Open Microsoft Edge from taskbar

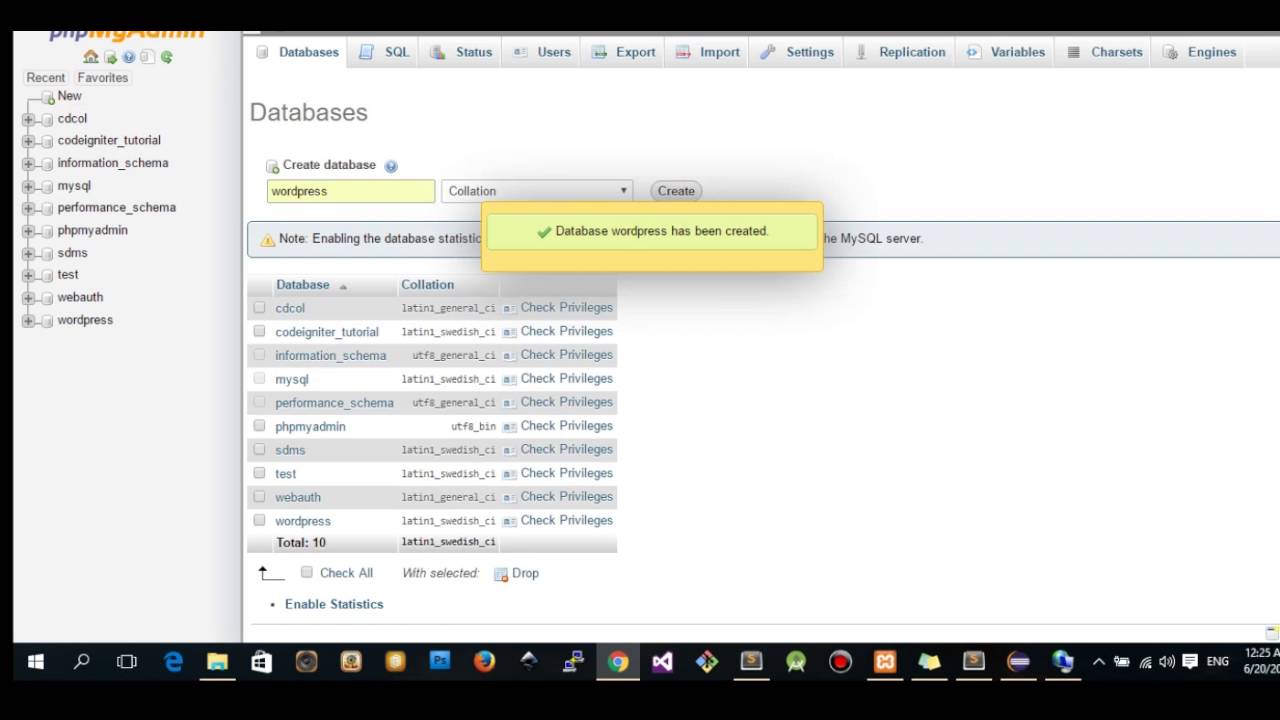173,662
